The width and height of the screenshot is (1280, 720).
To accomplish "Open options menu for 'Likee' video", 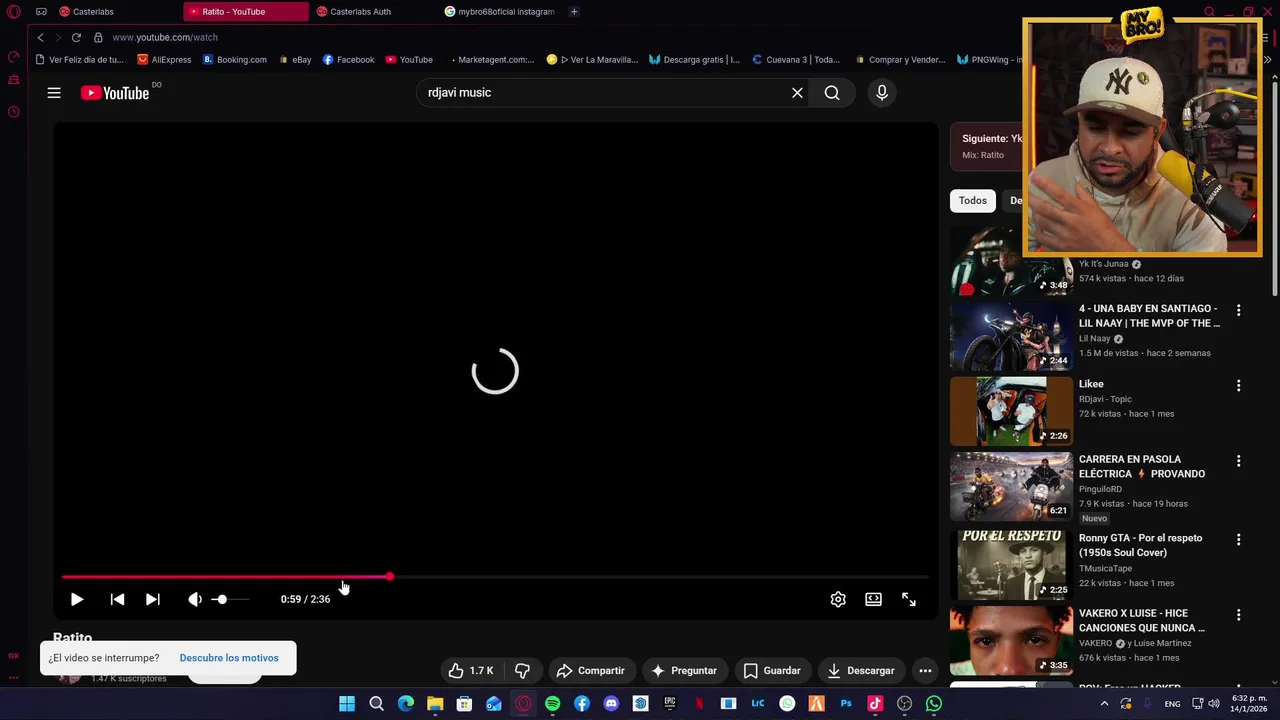I will [1238, 386].
